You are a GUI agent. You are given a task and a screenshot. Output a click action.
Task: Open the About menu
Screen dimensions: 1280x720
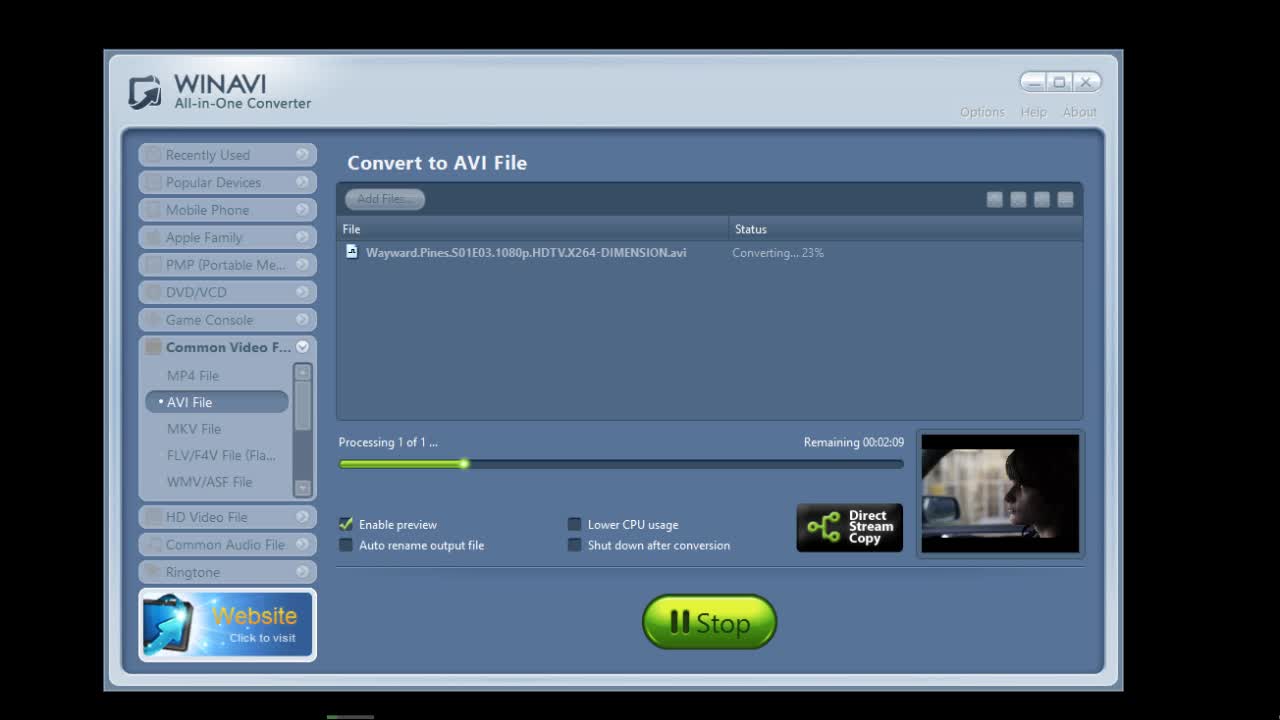(1079, 112)
